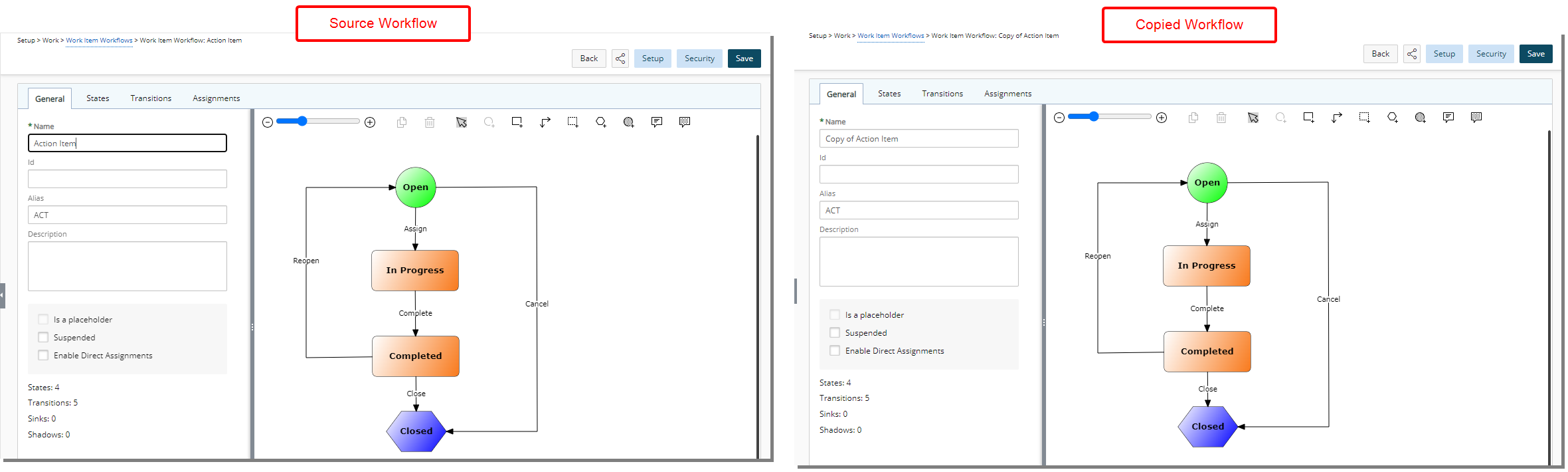Click share icon in Source Workflow header
Screen dimensions: 1568x472
click(x=620, y=59)
